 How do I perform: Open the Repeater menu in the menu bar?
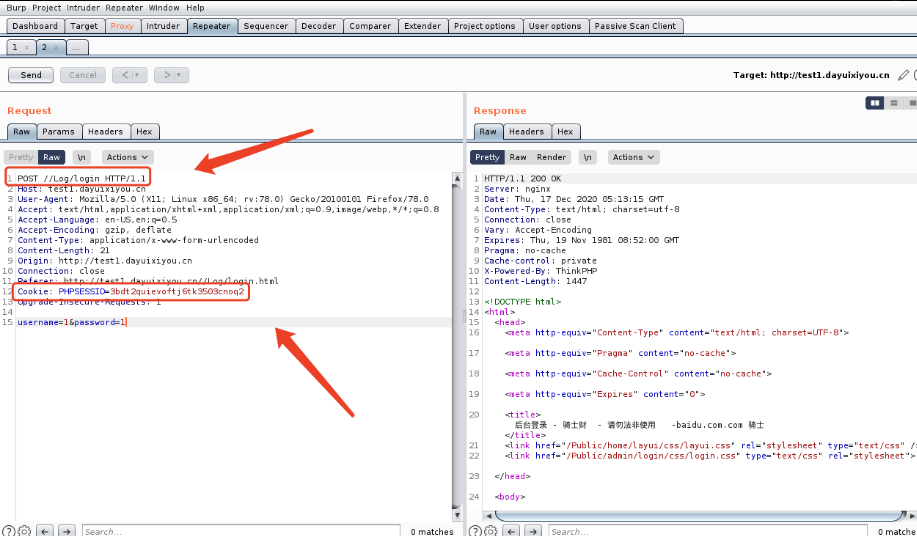124,8
